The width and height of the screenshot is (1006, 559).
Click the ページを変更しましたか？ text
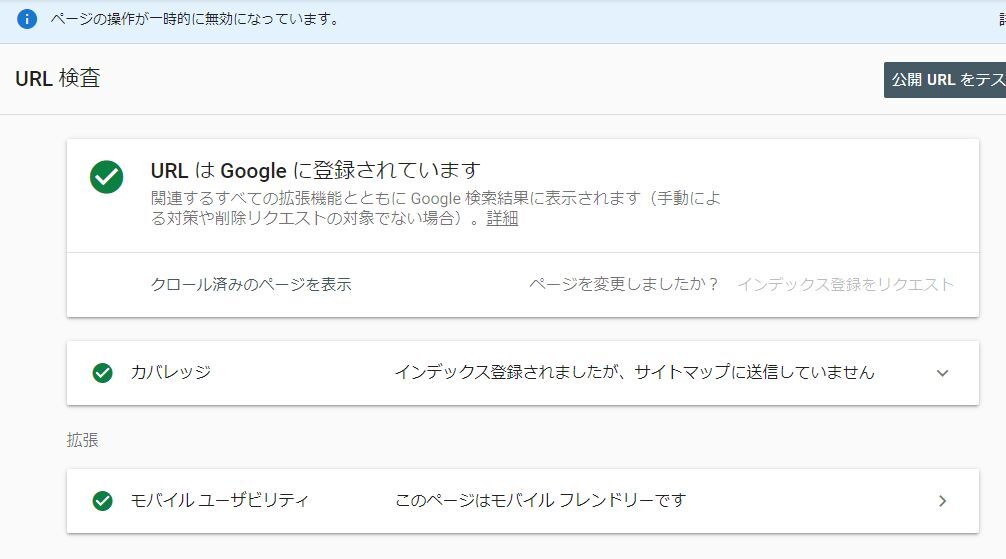(x=624, y=284)
